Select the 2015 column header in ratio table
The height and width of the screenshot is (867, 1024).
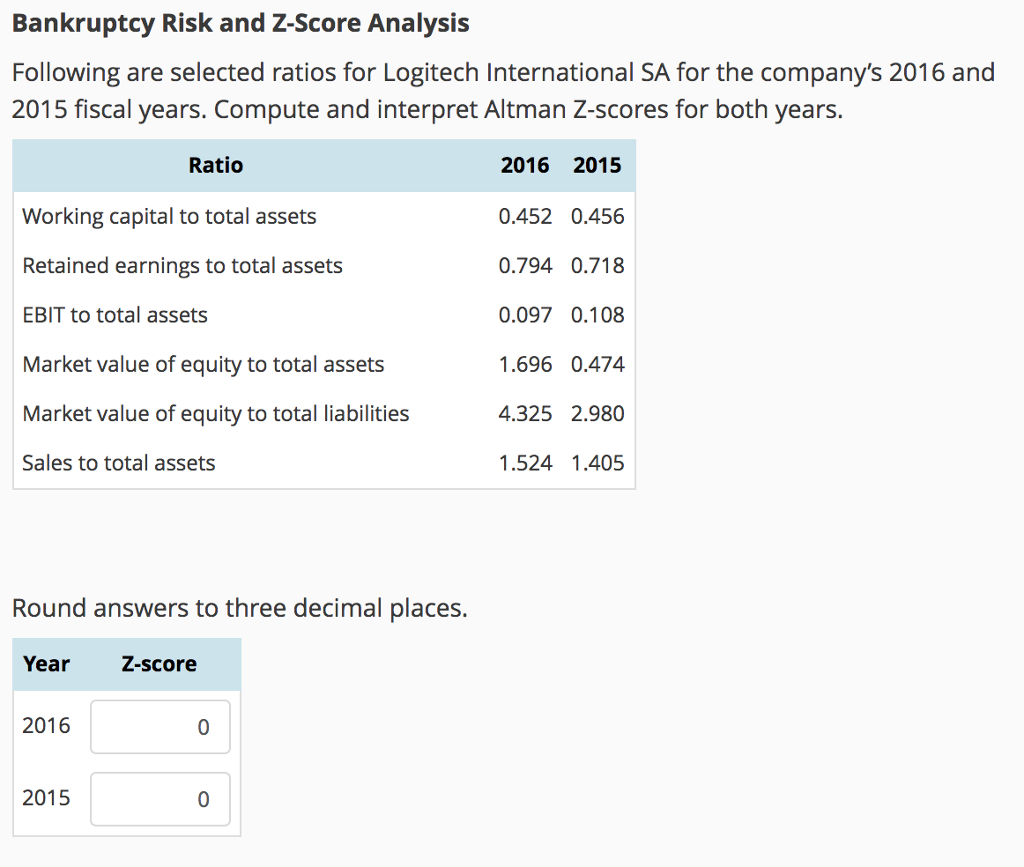click(597, 165)
